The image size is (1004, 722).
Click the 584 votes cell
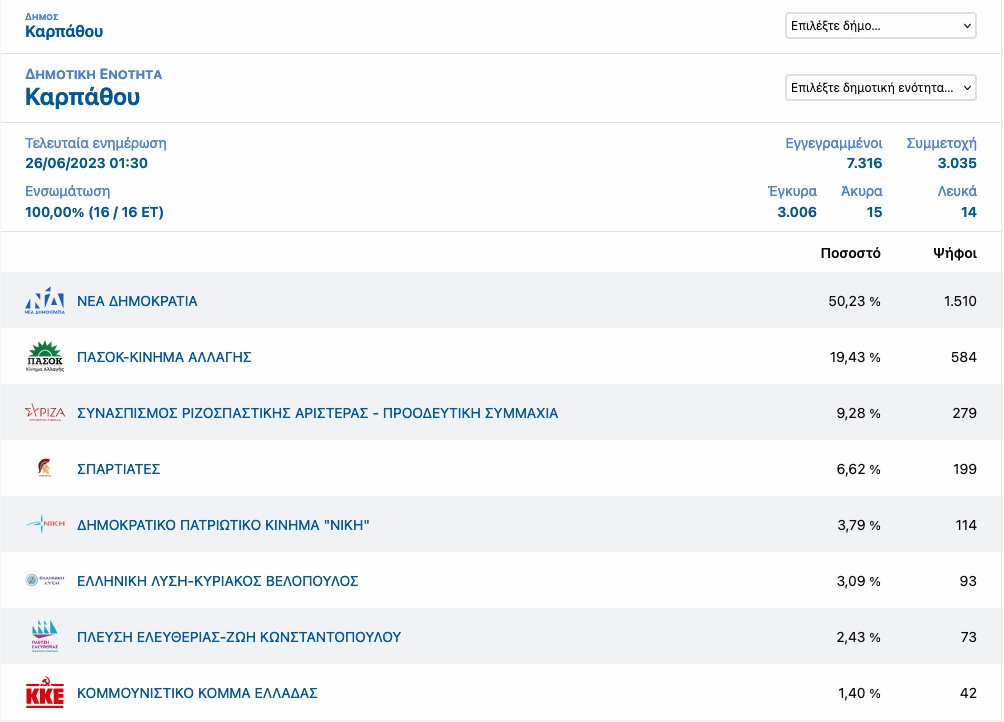(964, 357)
